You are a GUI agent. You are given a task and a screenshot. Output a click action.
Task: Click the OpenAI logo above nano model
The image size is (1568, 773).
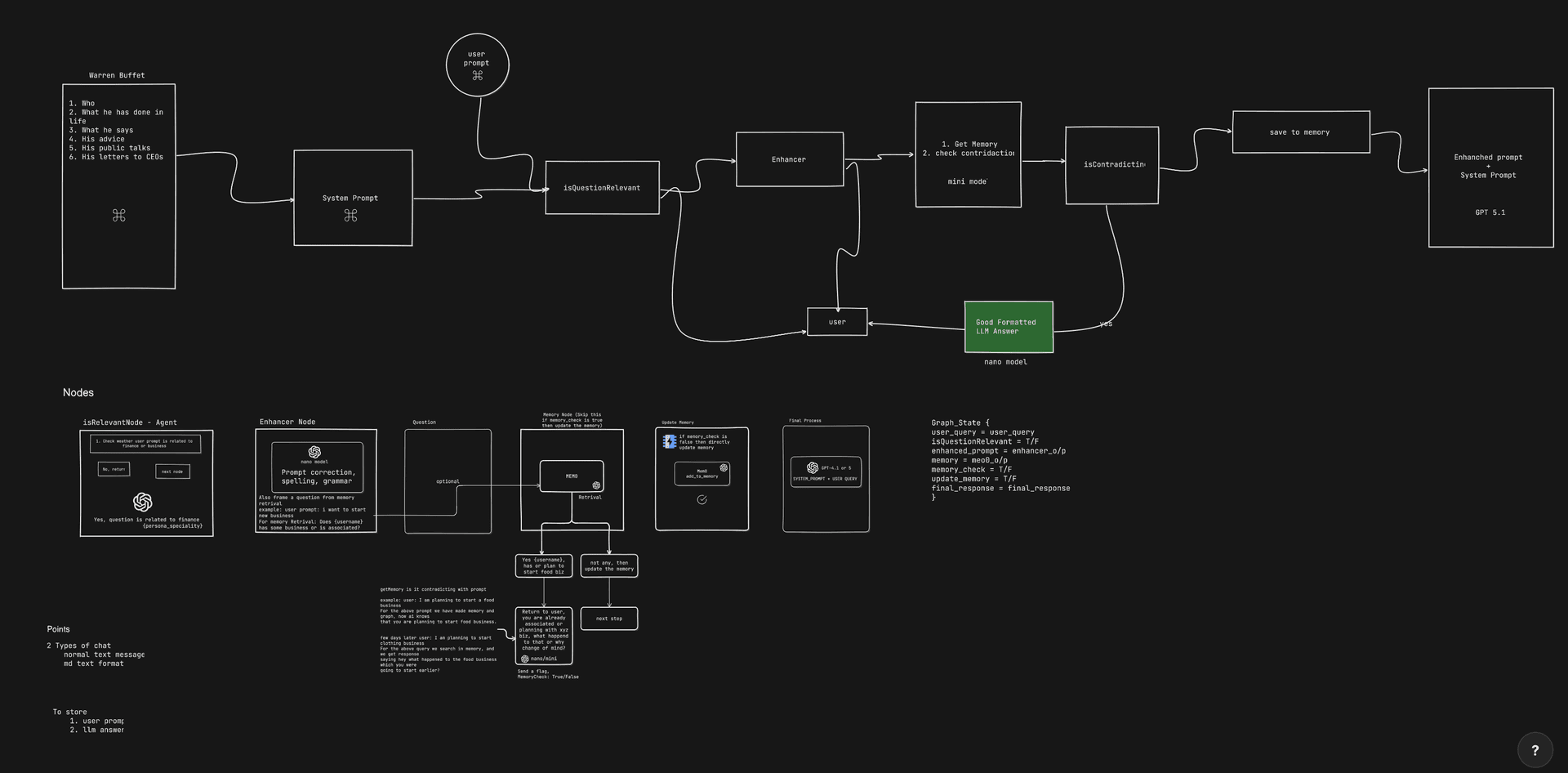(x=314, y=452)
